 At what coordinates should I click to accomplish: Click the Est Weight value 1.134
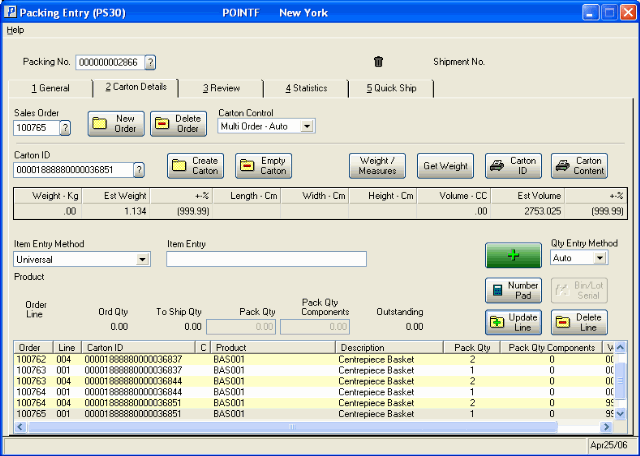pos(136,211)
